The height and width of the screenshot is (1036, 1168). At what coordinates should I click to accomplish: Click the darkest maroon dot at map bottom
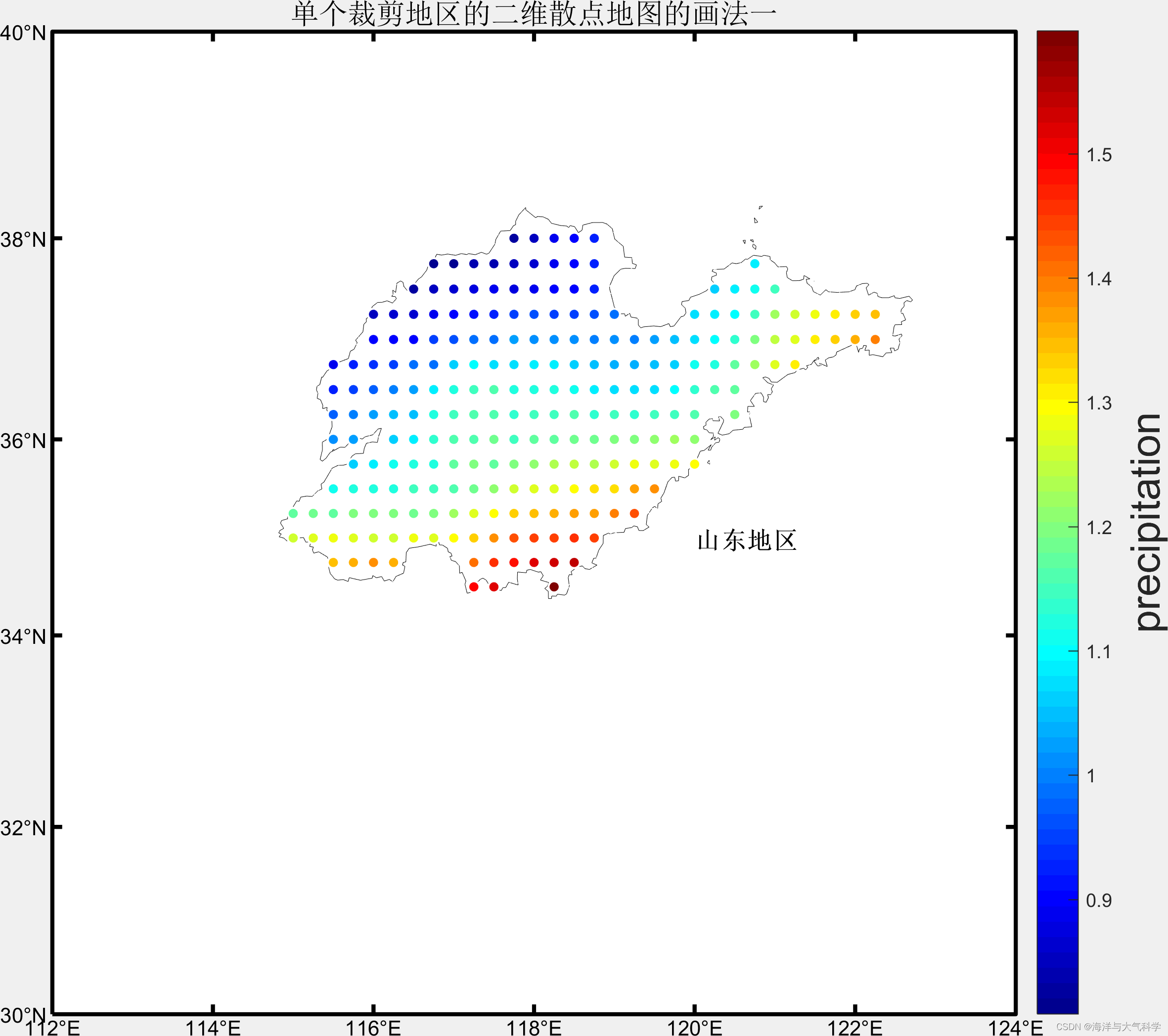[554, 587]
